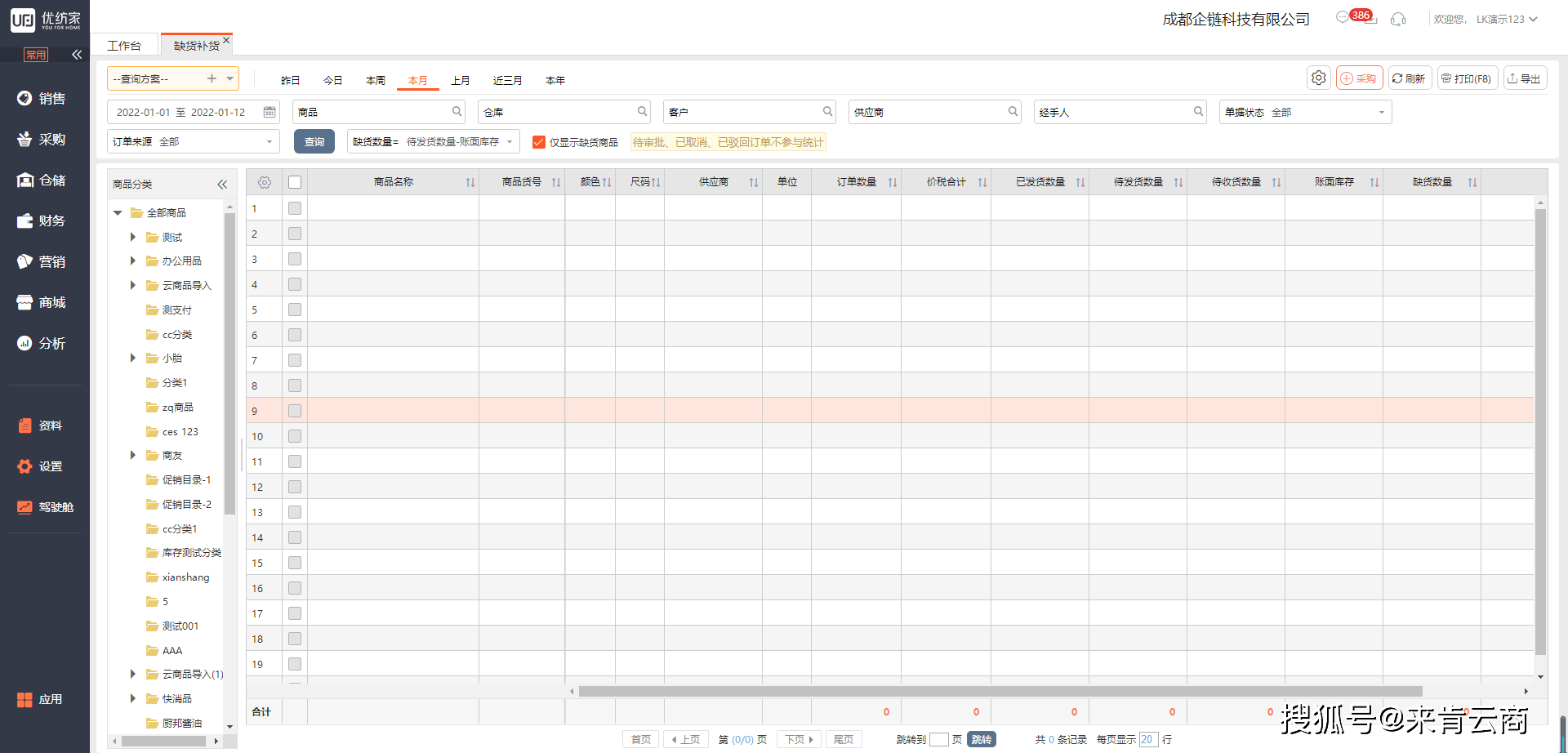This screenshot has height=753, width=1568.
Task: Click the 查询 search button
Action: point(314,141)
